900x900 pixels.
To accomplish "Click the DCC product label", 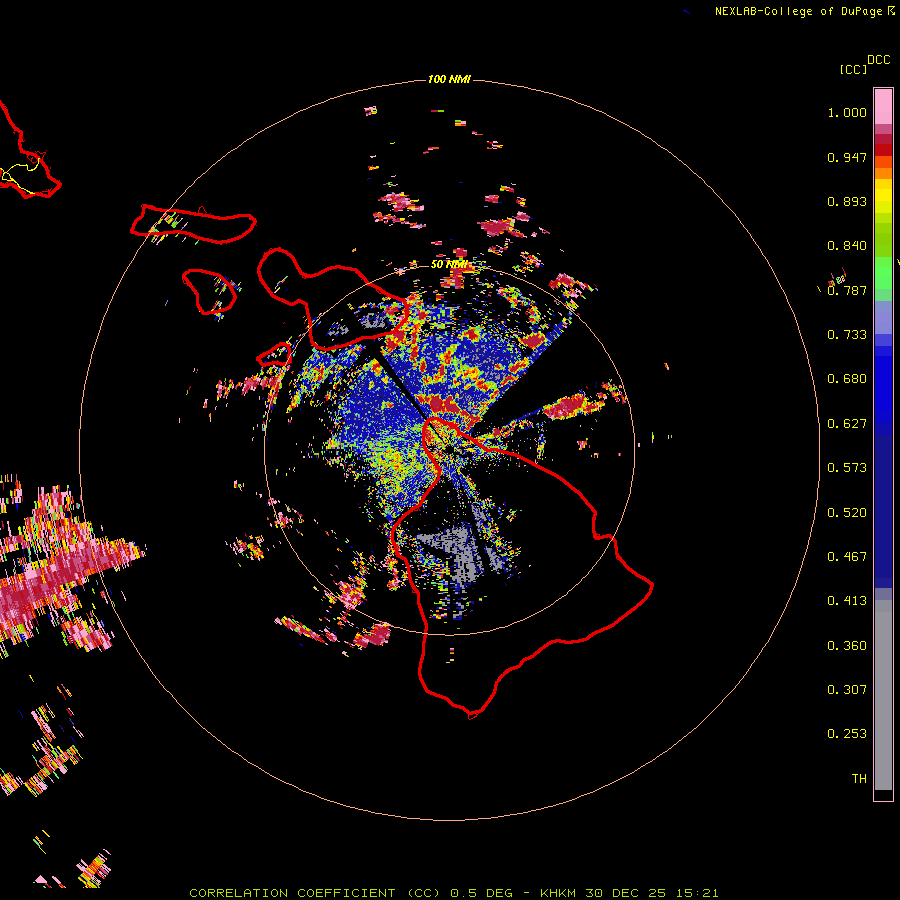I will 879,60.
